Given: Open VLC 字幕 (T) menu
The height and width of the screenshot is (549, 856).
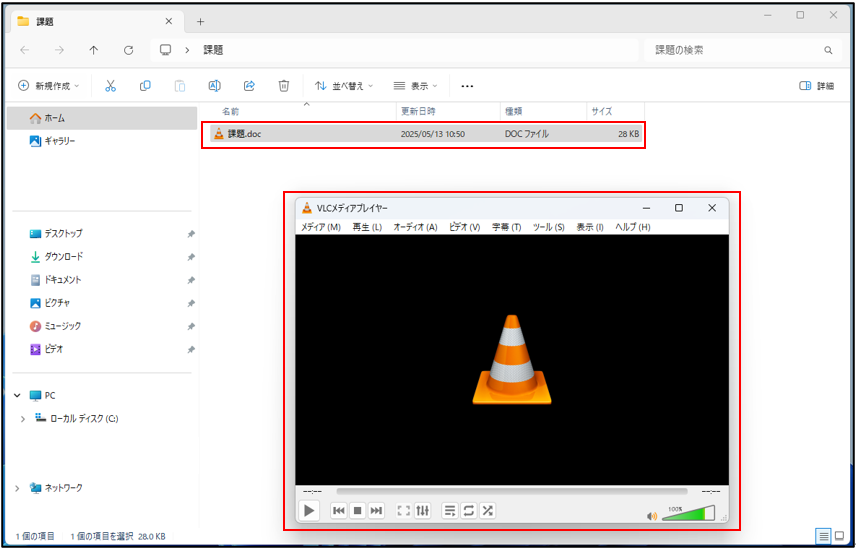Looking at the screenshot, I should tap(507, 227).
